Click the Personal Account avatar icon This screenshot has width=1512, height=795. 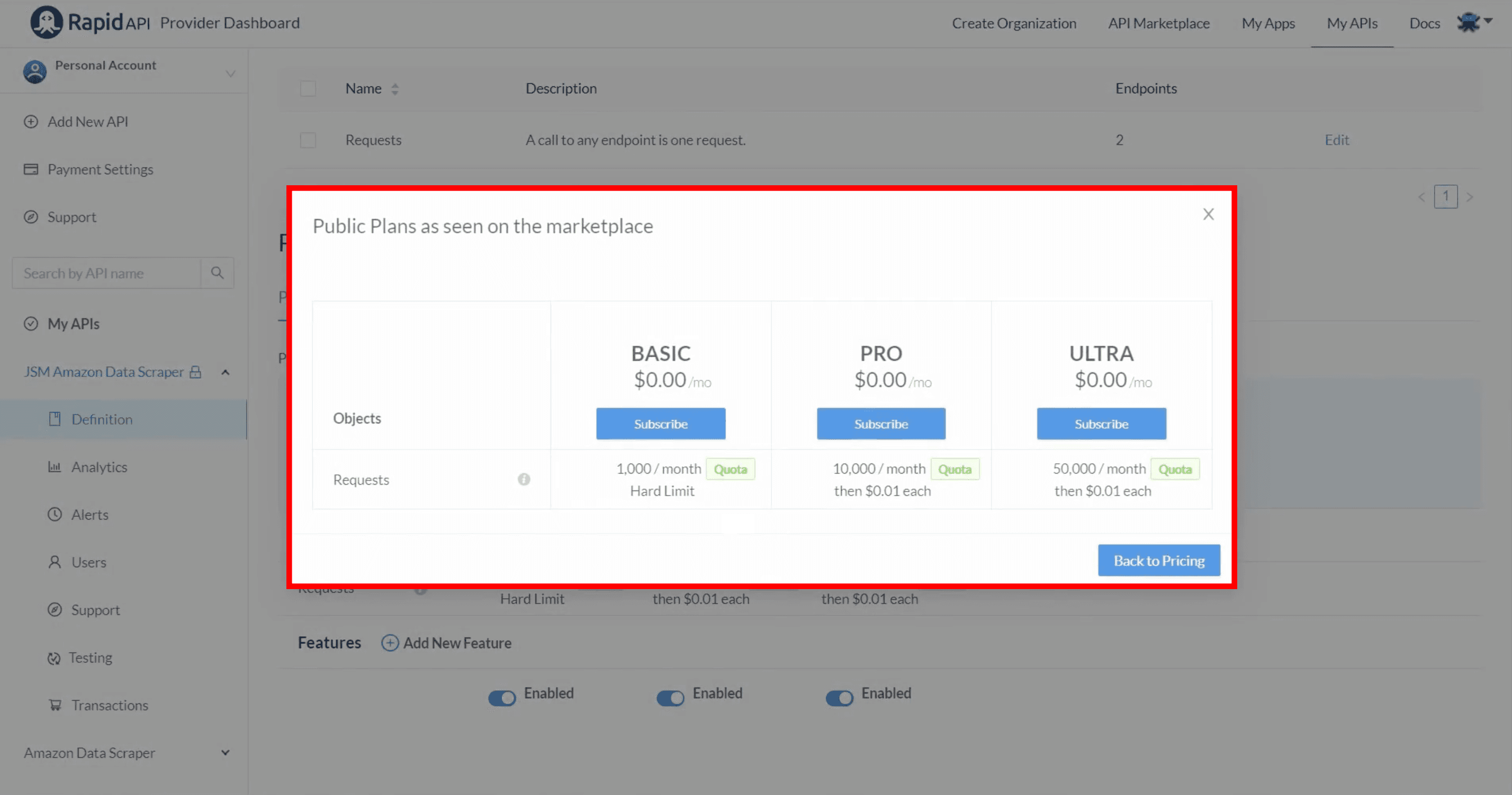pos(34,71)
